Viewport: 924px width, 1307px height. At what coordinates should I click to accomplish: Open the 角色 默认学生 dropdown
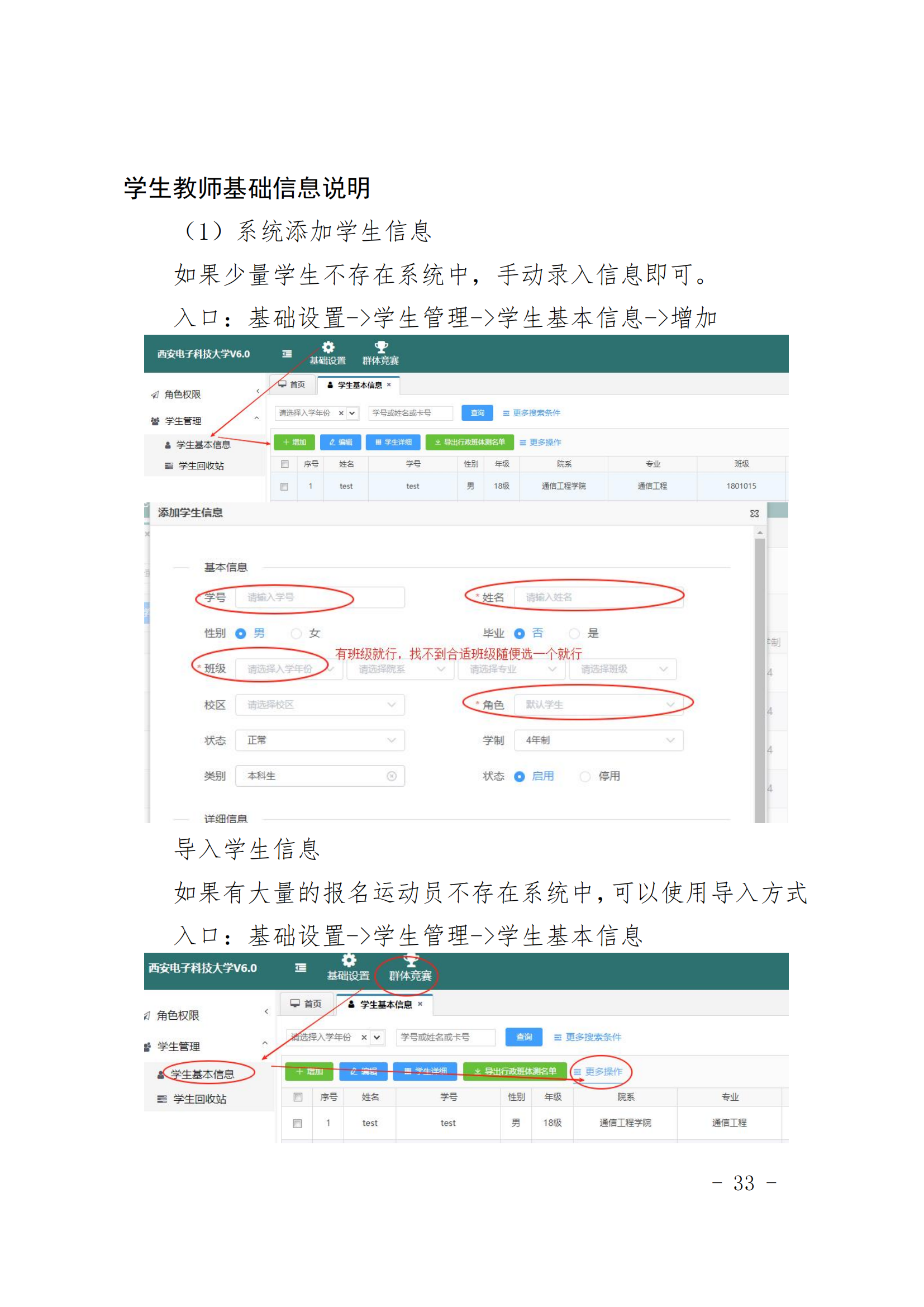(x=598, y=705)
